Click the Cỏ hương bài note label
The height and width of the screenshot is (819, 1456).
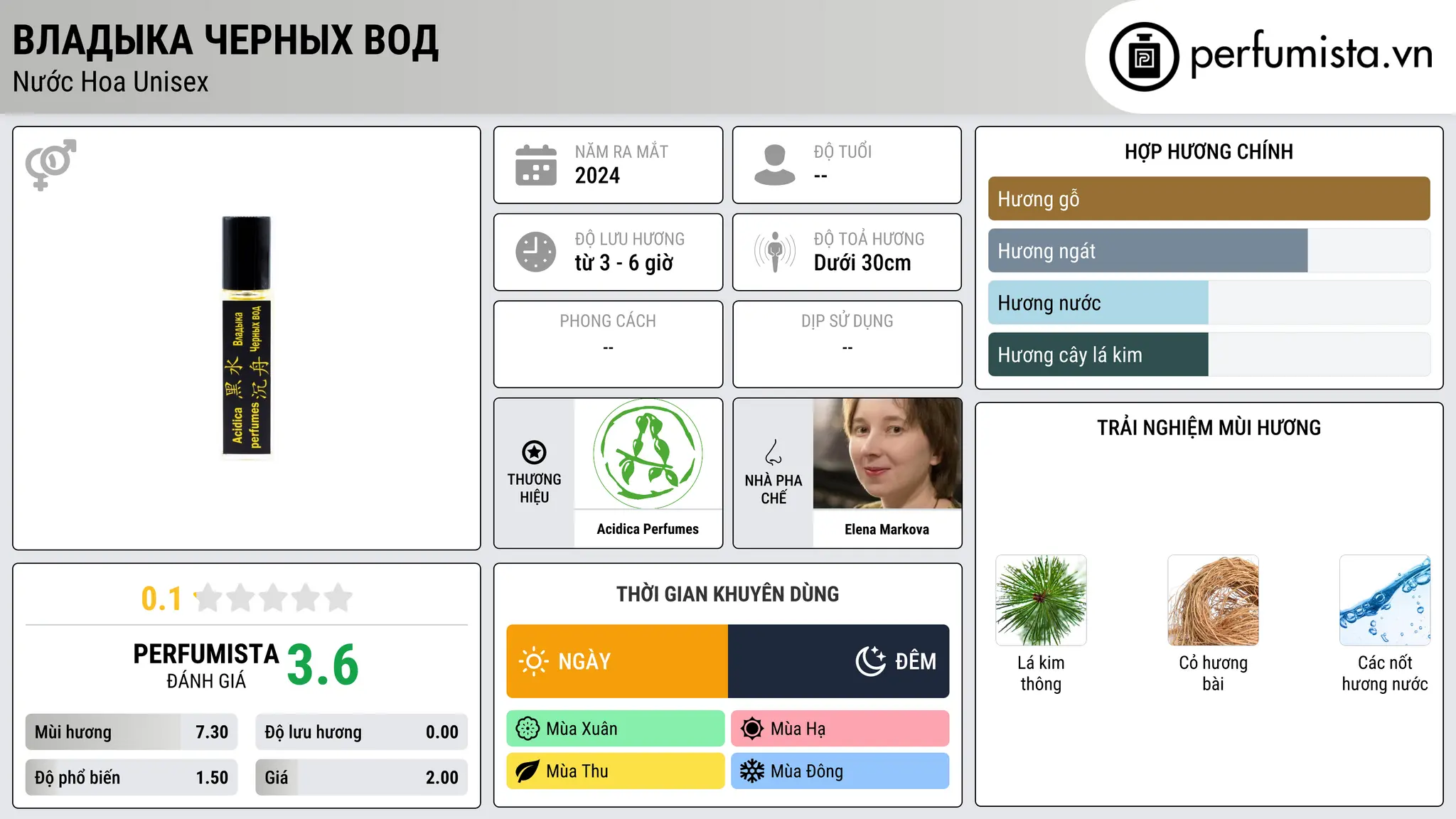(x=1213, y=673)
